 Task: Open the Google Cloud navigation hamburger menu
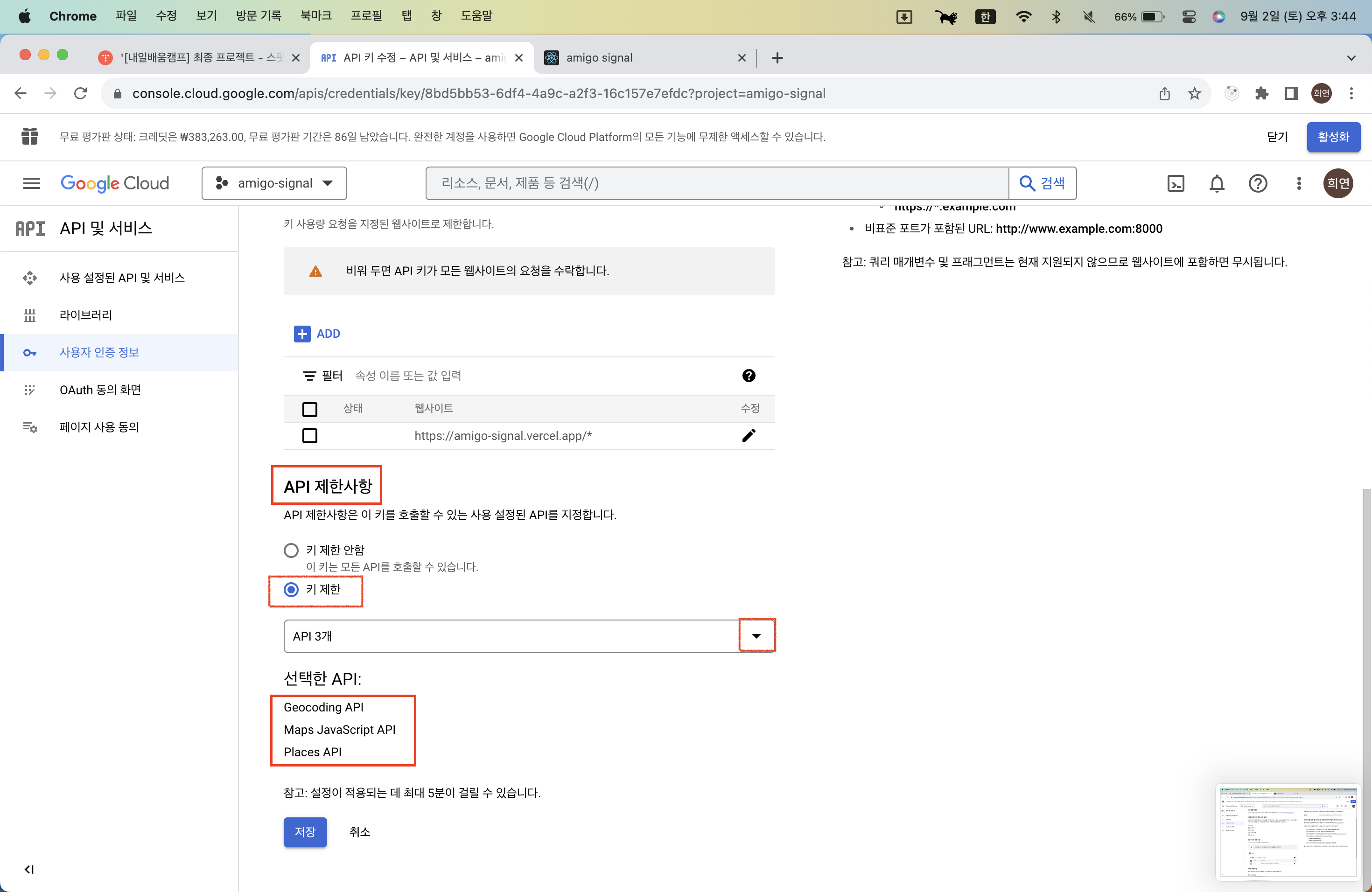point(32,183)
